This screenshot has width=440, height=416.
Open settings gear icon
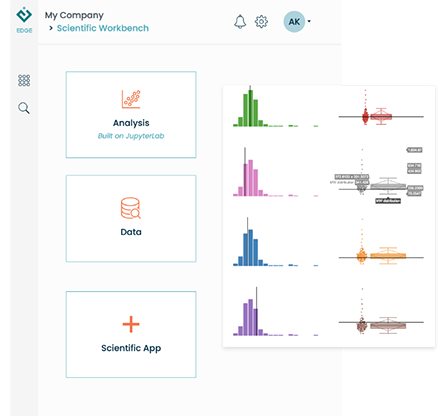click(x=261, y=22)
